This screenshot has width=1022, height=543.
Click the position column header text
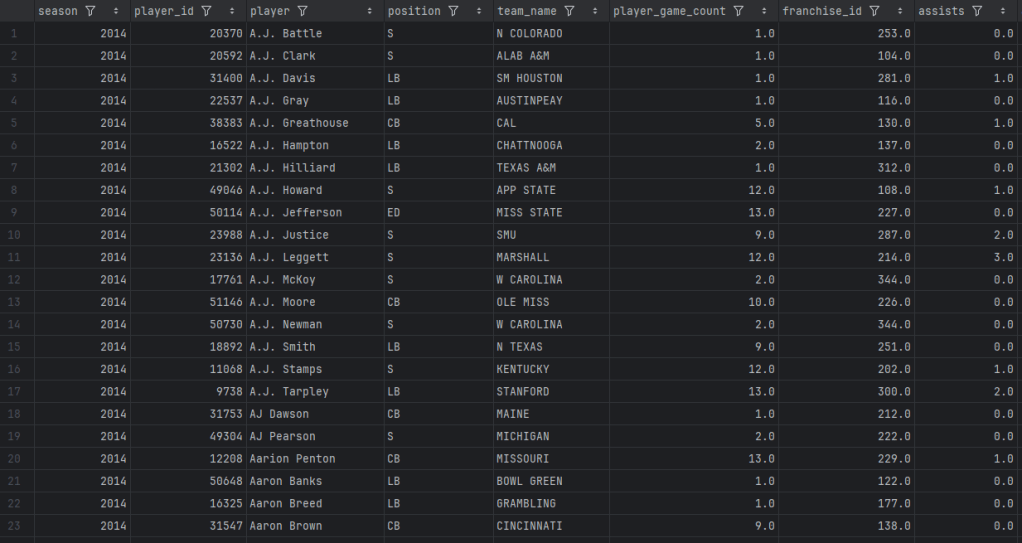[x=414, y=11]
